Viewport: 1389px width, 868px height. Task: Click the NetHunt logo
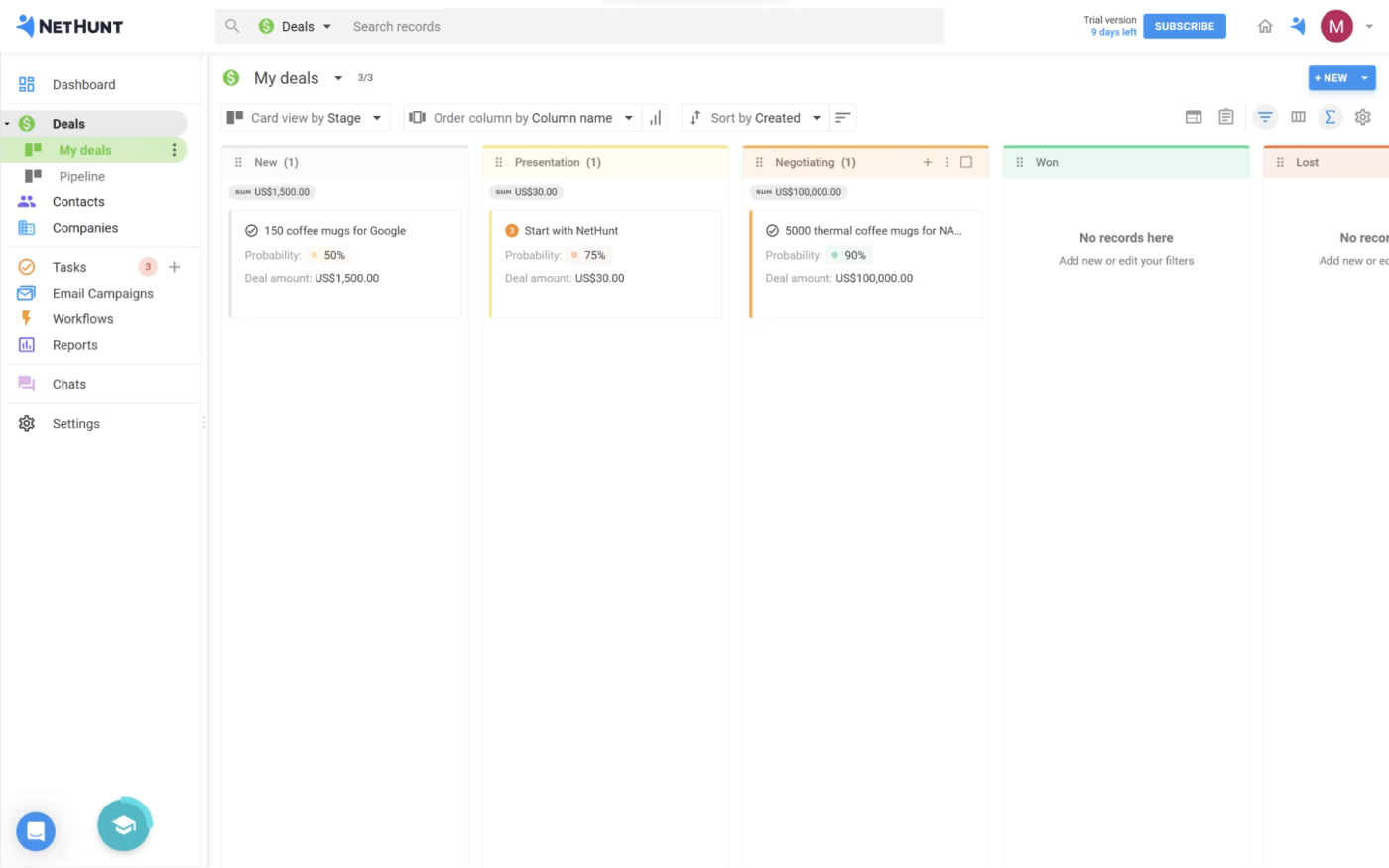(69, 27)
